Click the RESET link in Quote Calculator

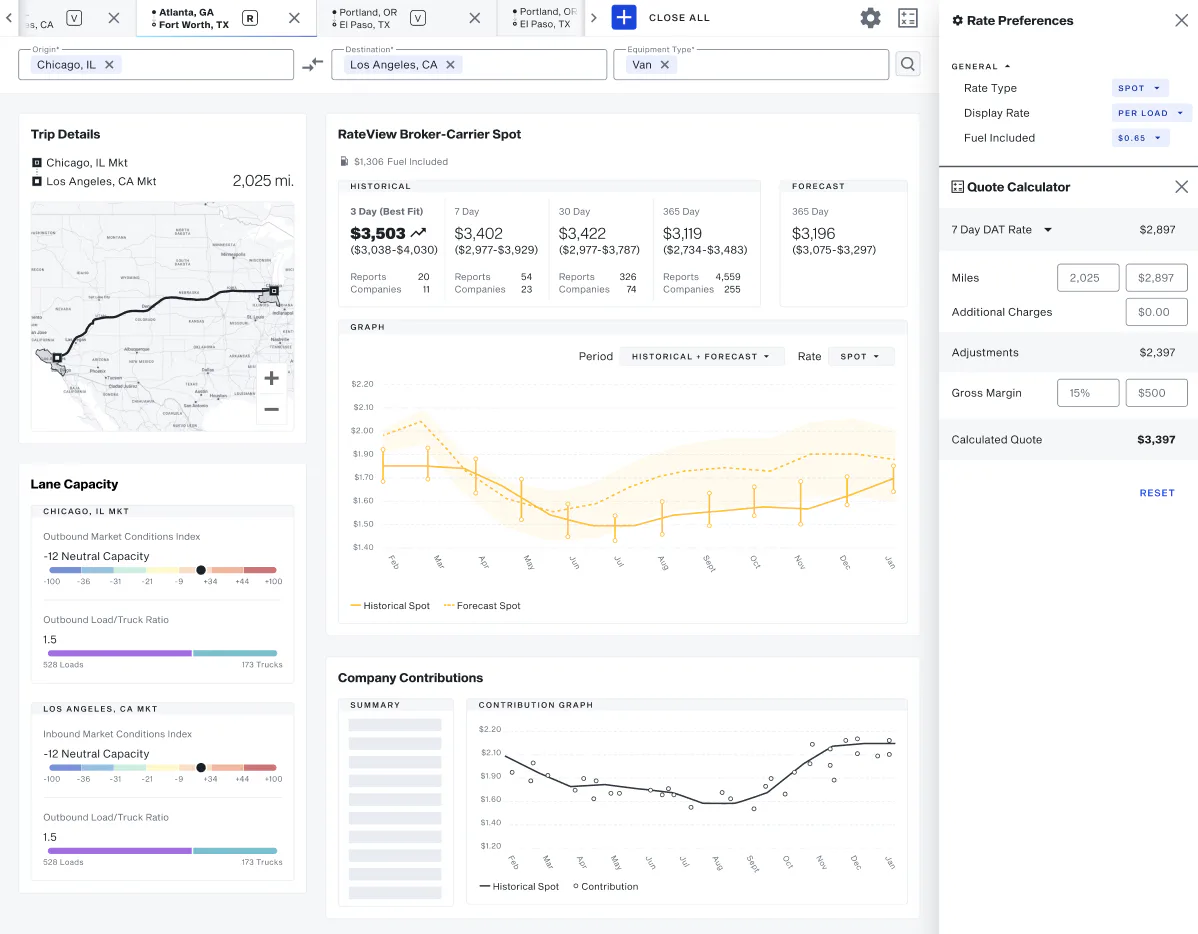point(1157,493)
